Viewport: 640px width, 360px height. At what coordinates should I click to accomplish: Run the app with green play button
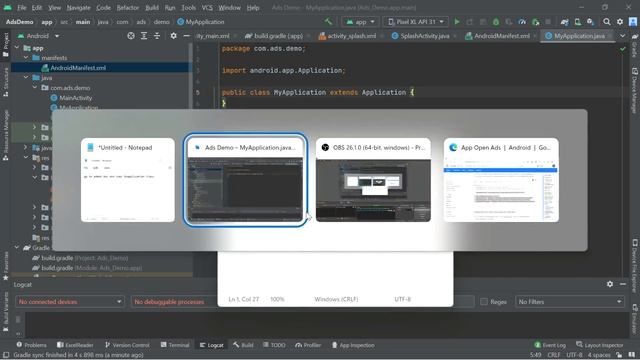pos(457,22)
